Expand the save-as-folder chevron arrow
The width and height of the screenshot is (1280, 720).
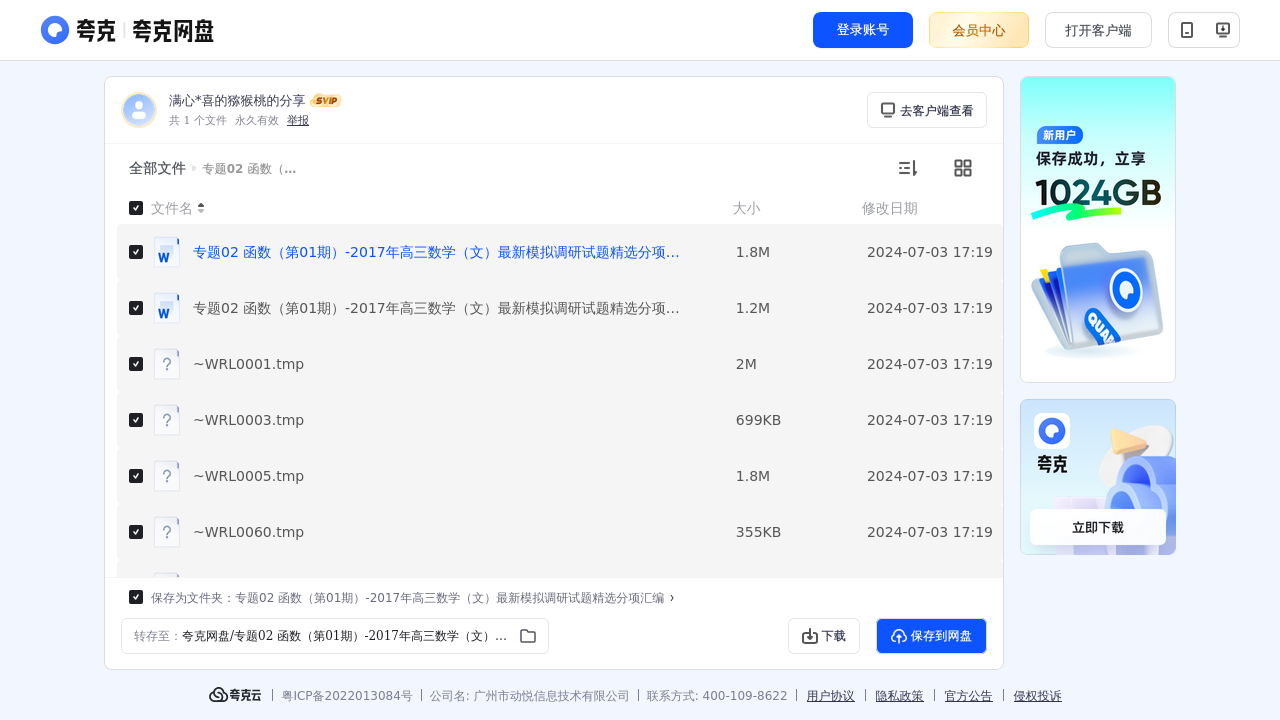coord(672,598)
